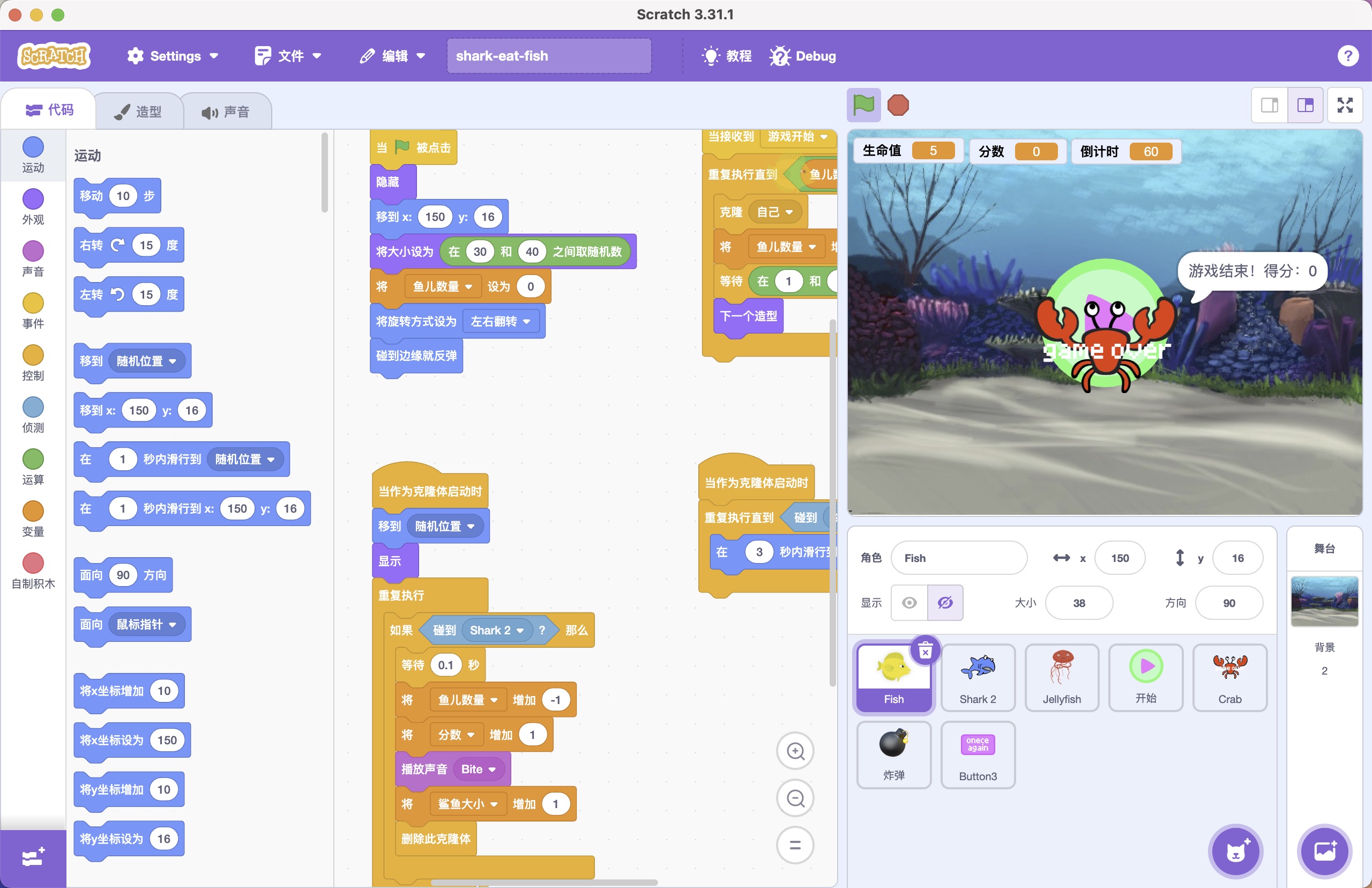Open the add extension button
This screenshot has width=1372, height=888.
[x=33, y=857]
